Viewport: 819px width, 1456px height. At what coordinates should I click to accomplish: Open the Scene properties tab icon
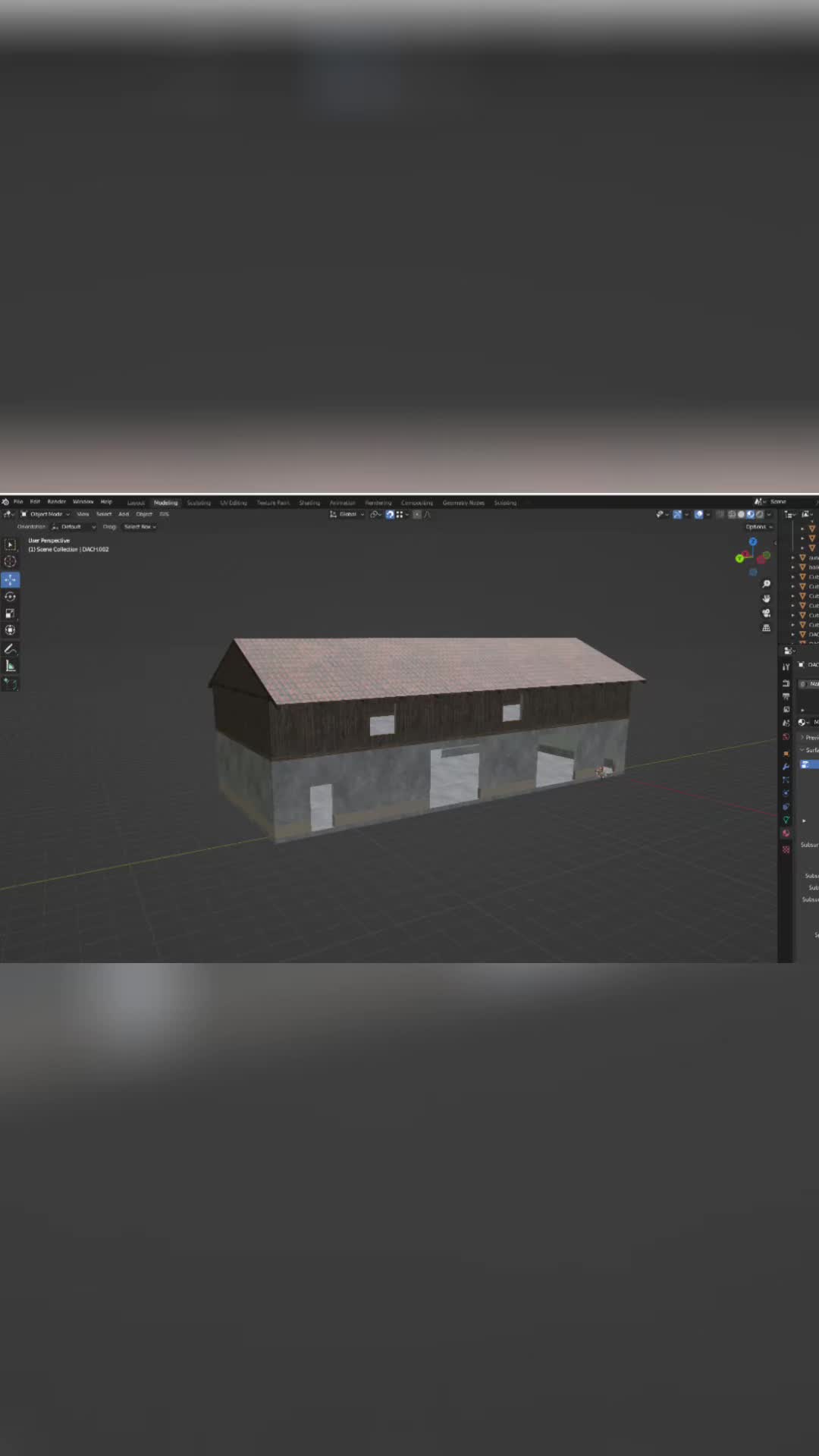click(x=786, y=723)
